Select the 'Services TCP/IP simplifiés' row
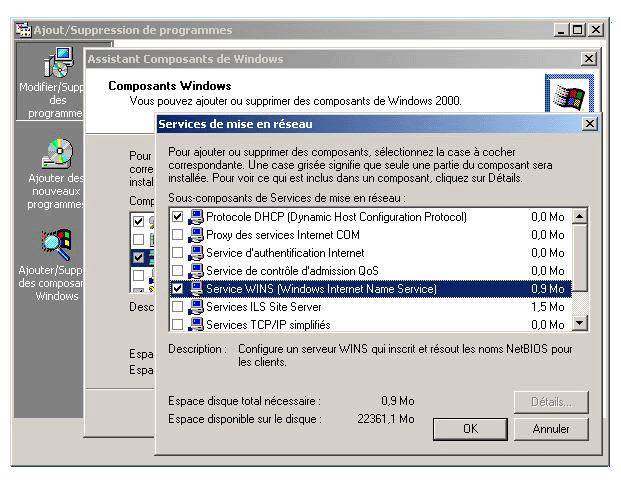 pos(371,324)
